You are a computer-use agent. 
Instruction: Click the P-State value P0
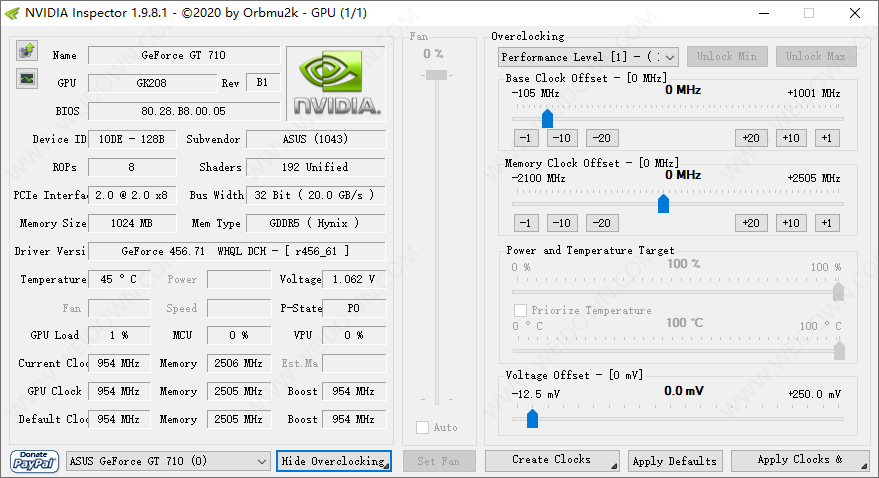pos(354,308)
